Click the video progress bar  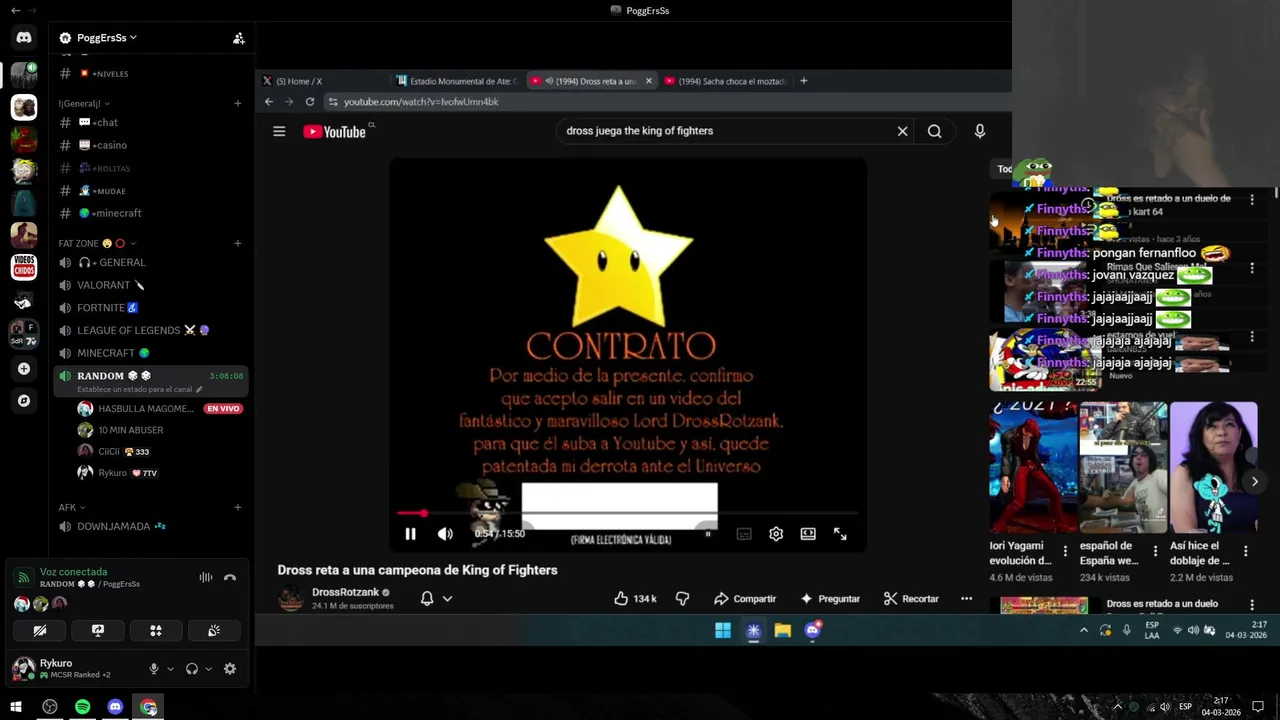point(627,513)
